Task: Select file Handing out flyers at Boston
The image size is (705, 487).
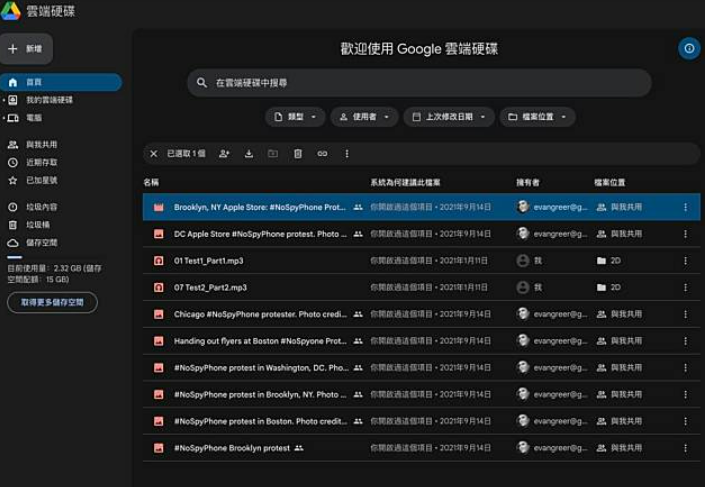Action: (x=421, y=341)
